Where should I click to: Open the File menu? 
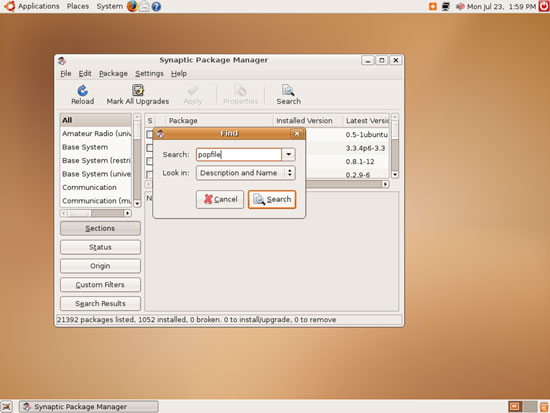click(x=66, y=73)
